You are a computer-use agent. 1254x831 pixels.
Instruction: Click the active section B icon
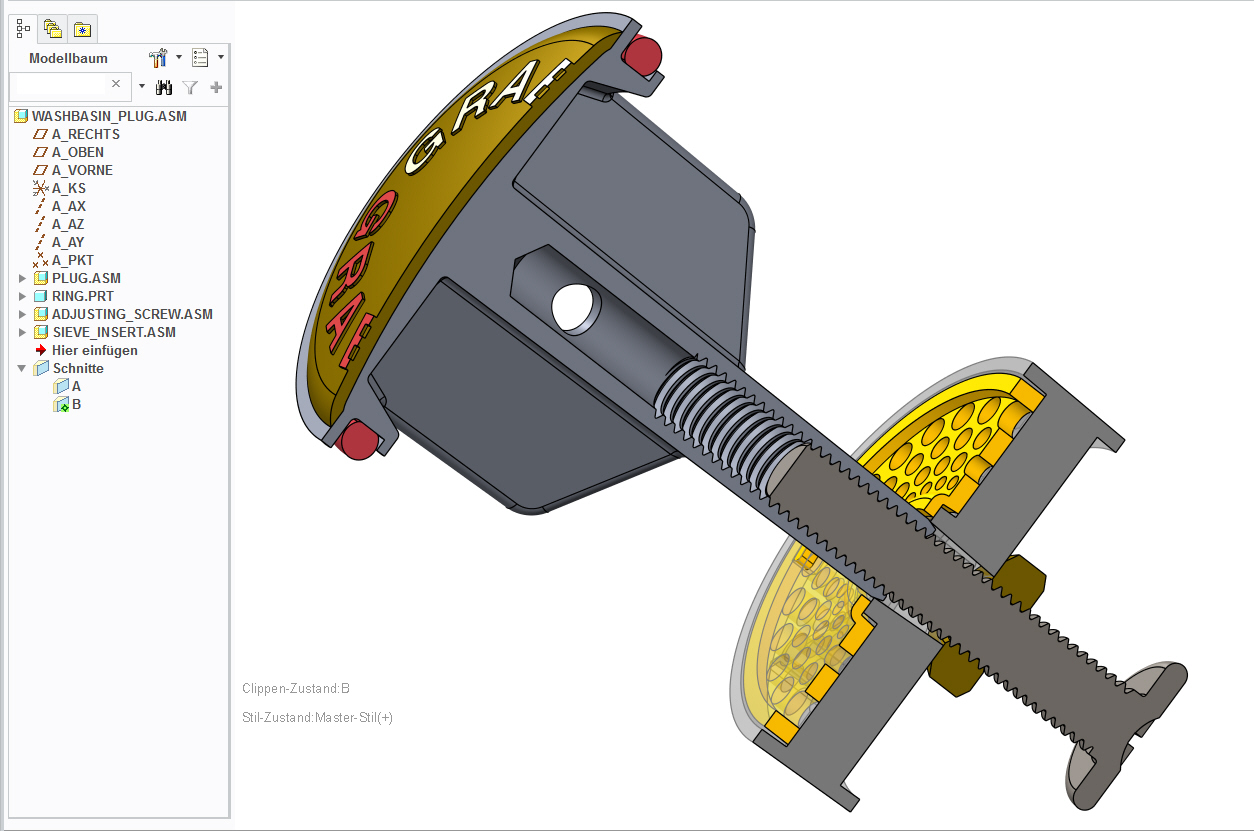[61, 404]
